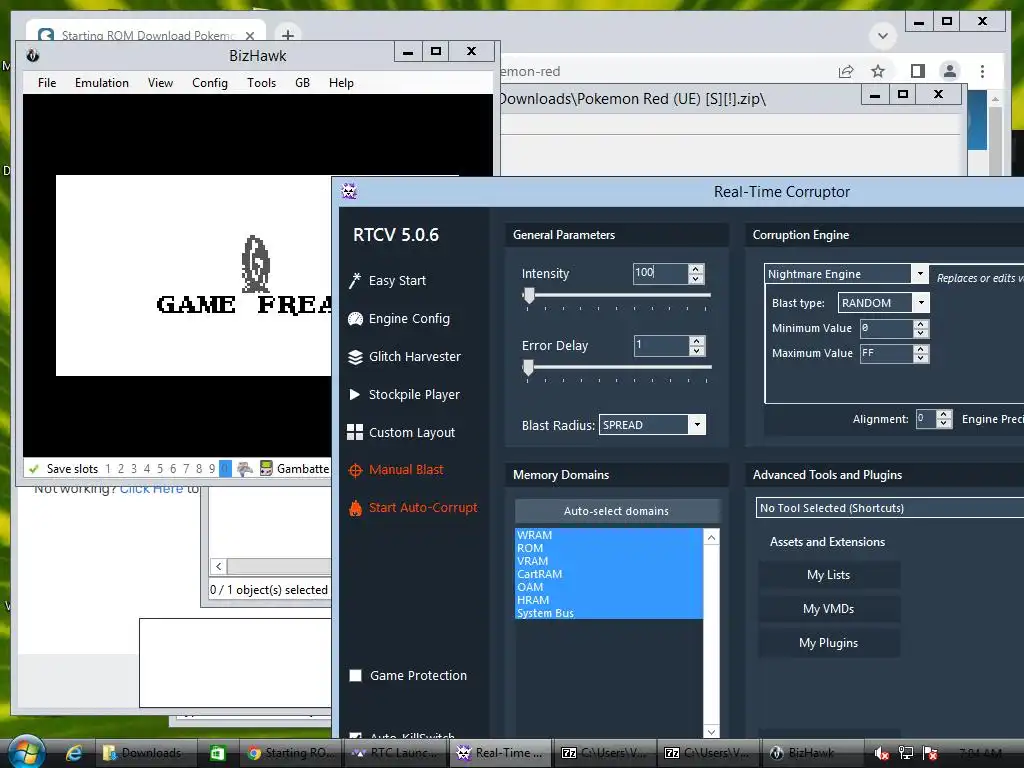Select the CartRAM memory domain
The width and height of the screenshot is (1024, 768).
[609, 574]
